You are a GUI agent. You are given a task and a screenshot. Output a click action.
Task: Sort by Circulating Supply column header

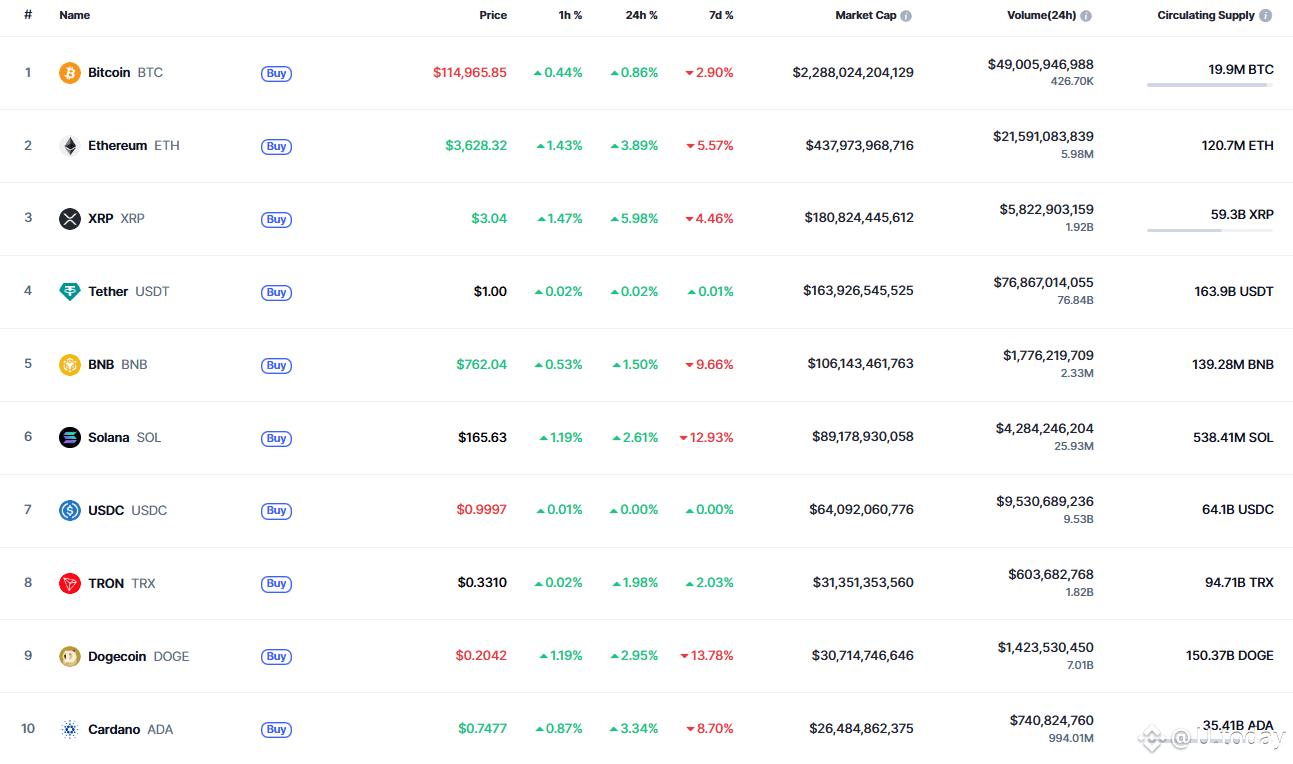1206,16
